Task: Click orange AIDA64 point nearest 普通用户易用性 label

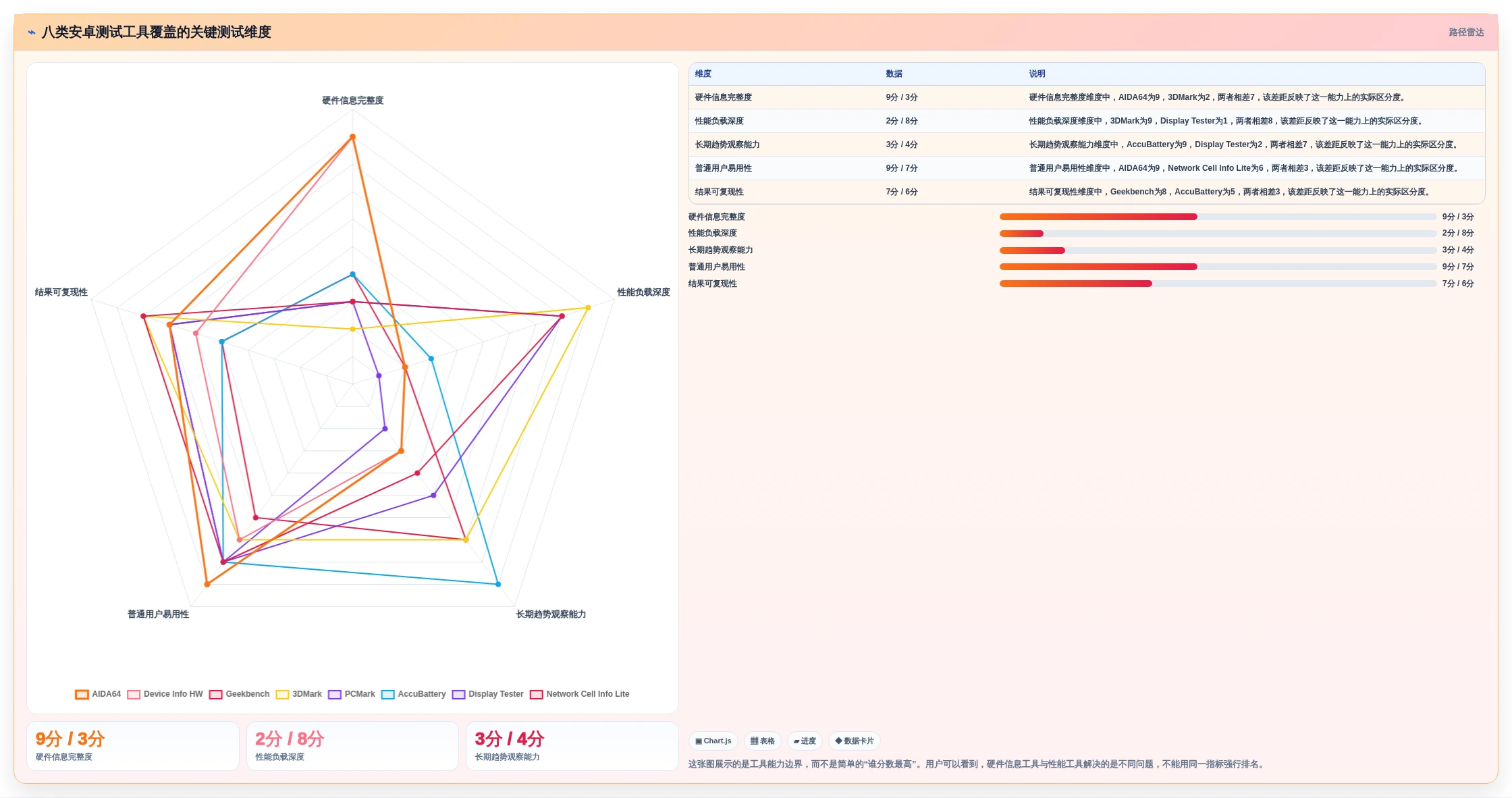Action: (207, 584)
